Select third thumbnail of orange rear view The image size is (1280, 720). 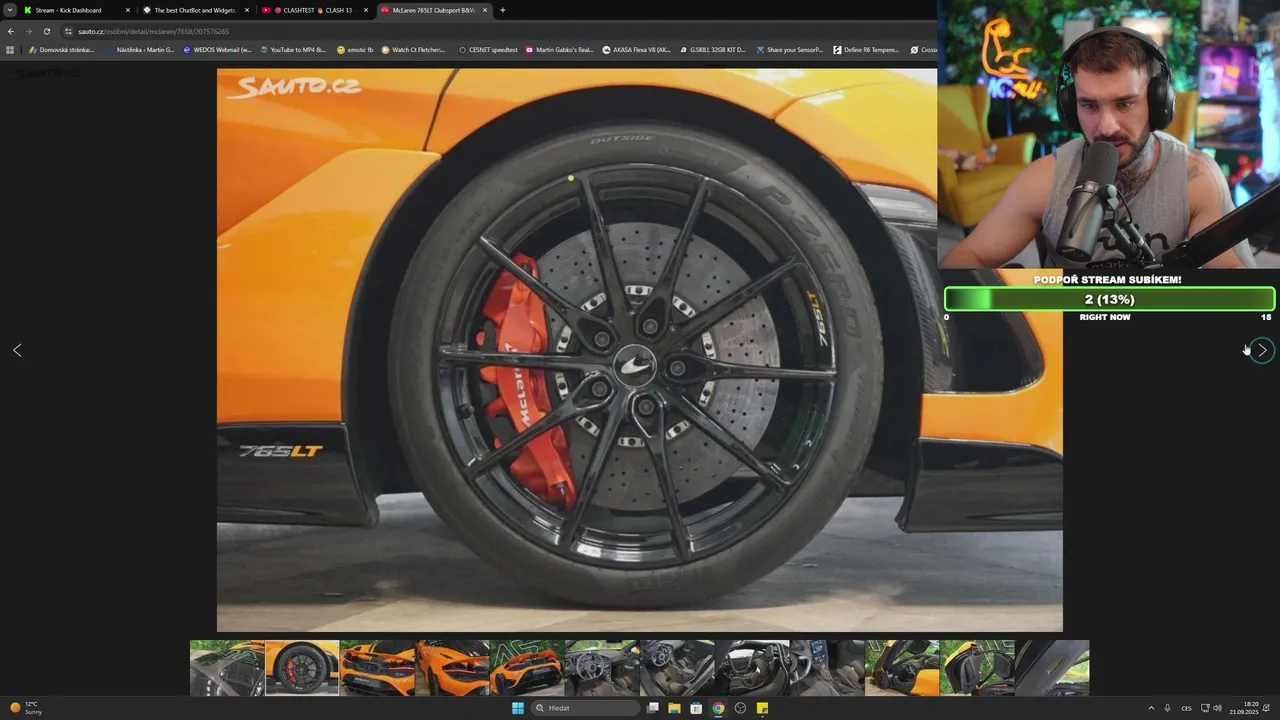[x=377, y=668]
